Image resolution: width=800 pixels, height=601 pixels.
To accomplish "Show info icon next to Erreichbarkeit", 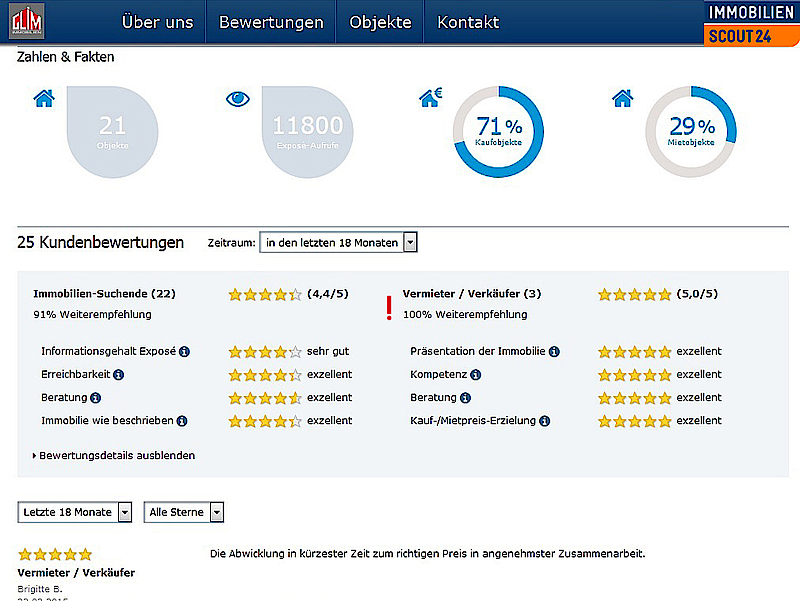I will (118, 374).
